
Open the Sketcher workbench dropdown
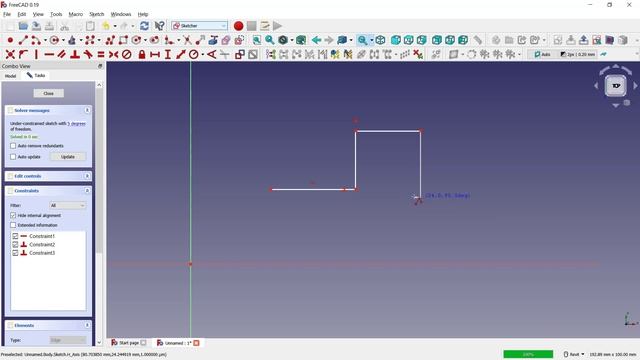point(200,26)
